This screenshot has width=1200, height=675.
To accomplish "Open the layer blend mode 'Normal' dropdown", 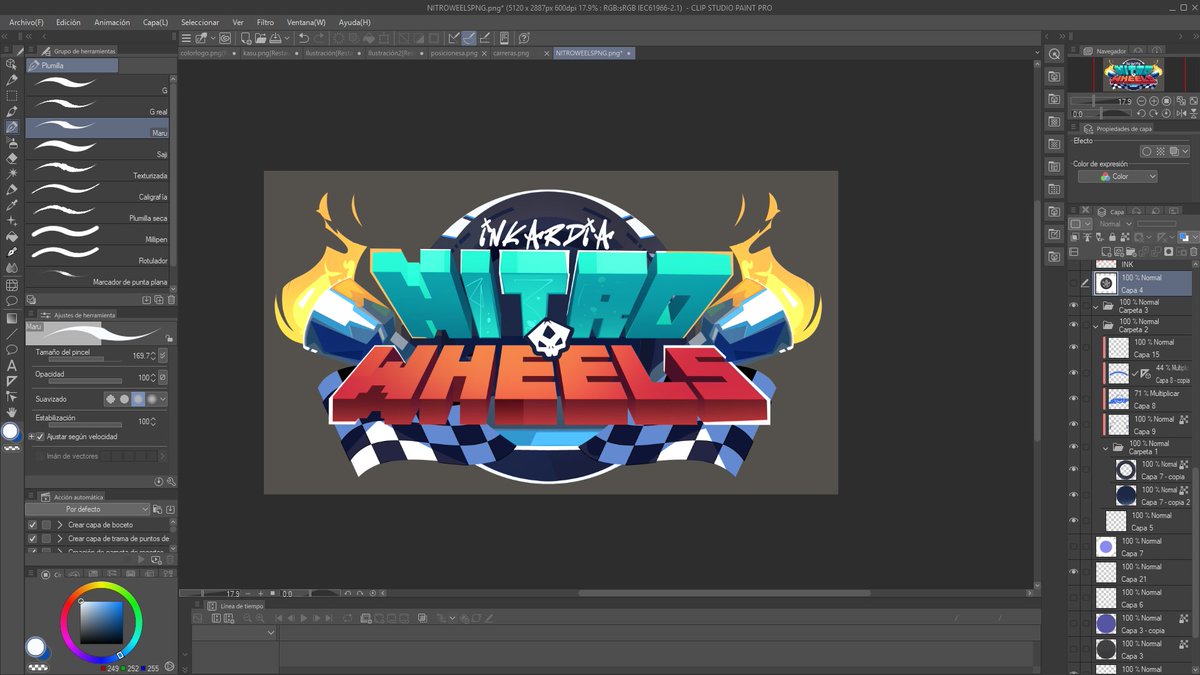I will click(1116, 224).
